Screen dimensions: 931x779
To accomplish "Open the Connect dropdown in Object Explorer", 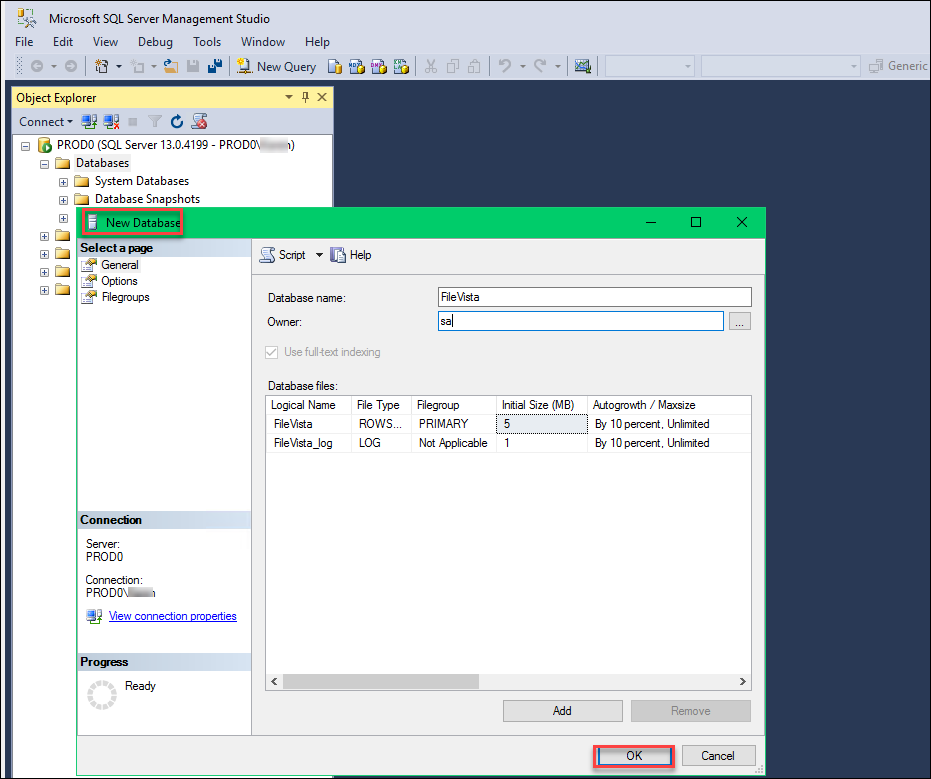I will (46, 122).
